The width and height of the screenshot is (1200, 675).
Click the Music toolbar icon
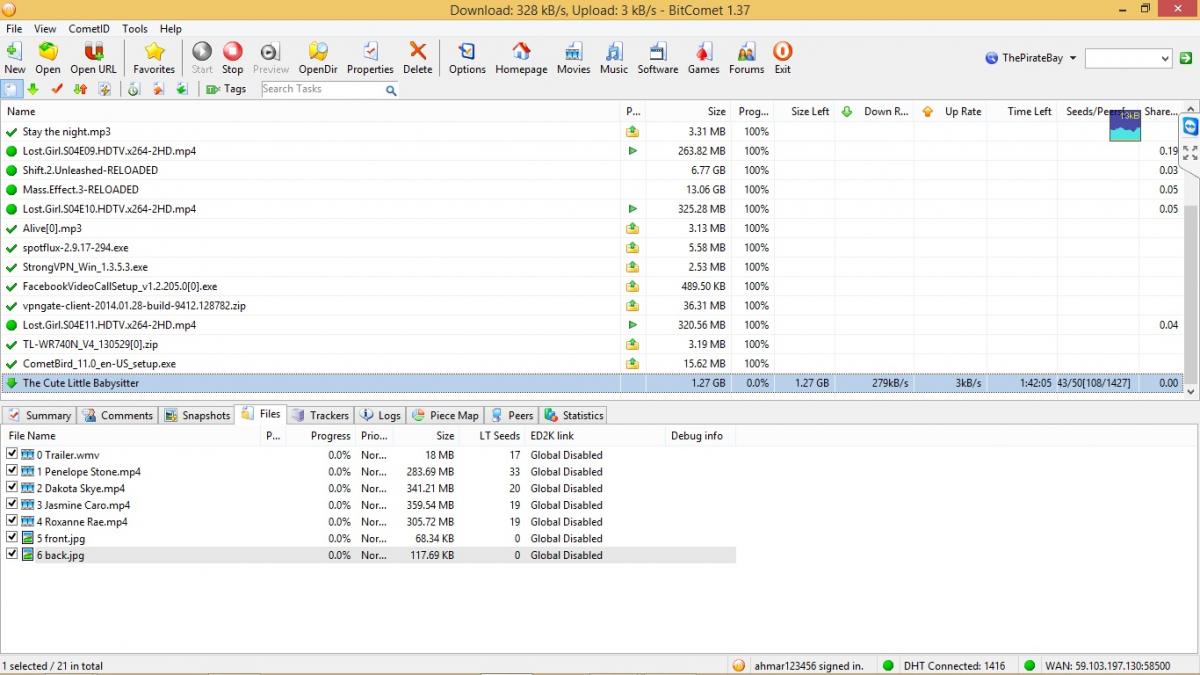[614, 58]
